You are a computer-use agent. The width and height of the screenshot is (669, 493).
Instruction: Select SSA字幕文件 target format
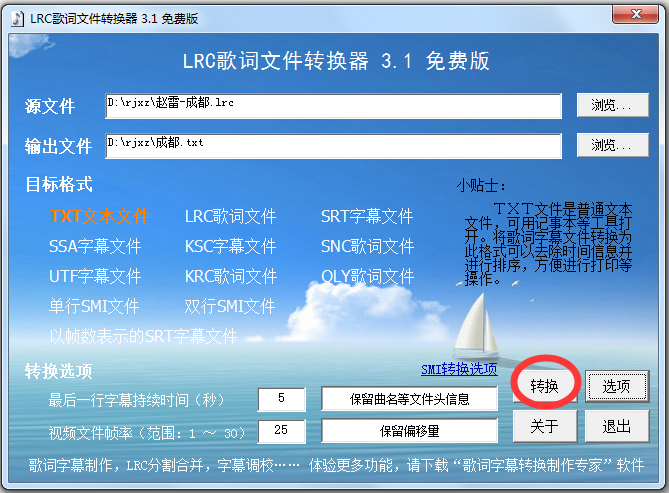[95, 246]
